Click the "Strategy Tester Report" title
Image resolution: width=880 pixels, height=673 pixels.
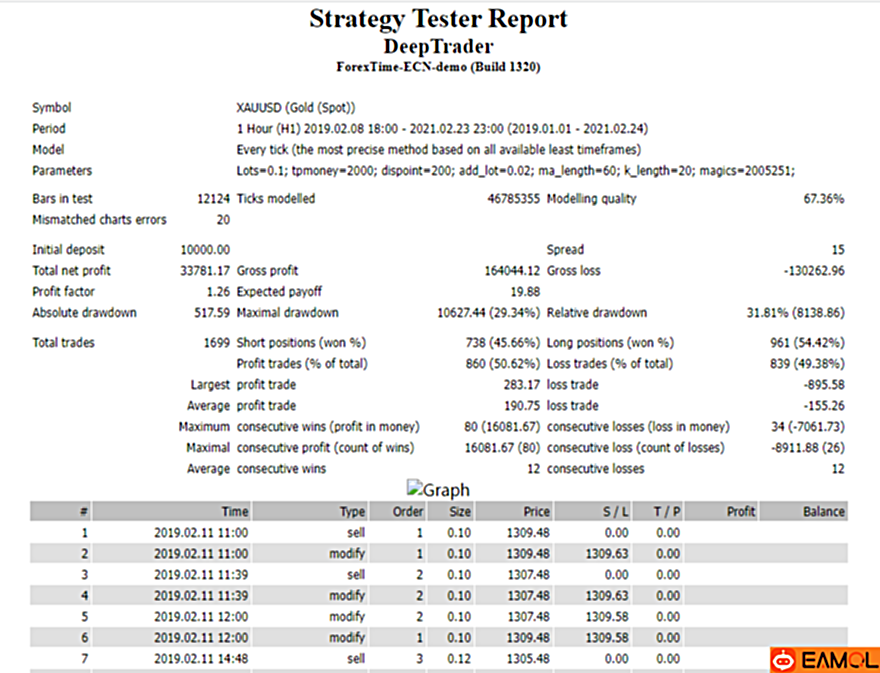[438, 19]
